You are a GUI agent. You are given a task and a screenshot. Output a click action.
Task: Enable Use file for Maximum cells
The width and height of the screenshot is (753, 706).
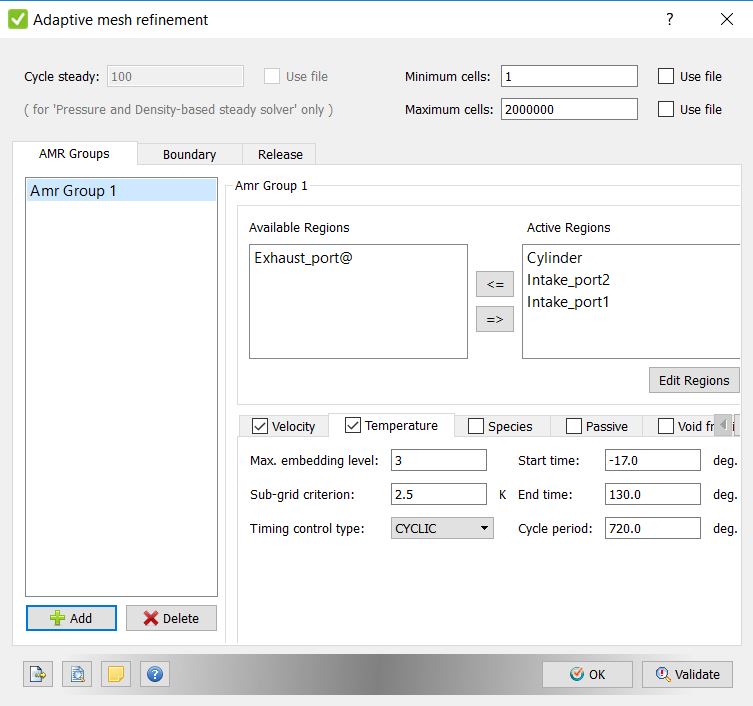[666, 109]
